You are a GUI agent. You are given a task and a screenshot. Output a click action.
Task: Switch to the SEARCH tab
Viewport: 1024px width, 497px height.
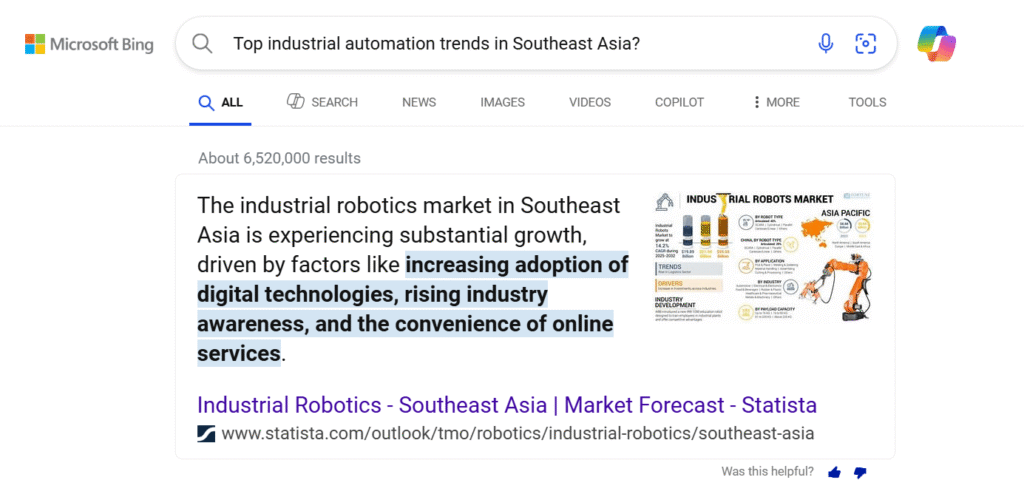point(322,102)
